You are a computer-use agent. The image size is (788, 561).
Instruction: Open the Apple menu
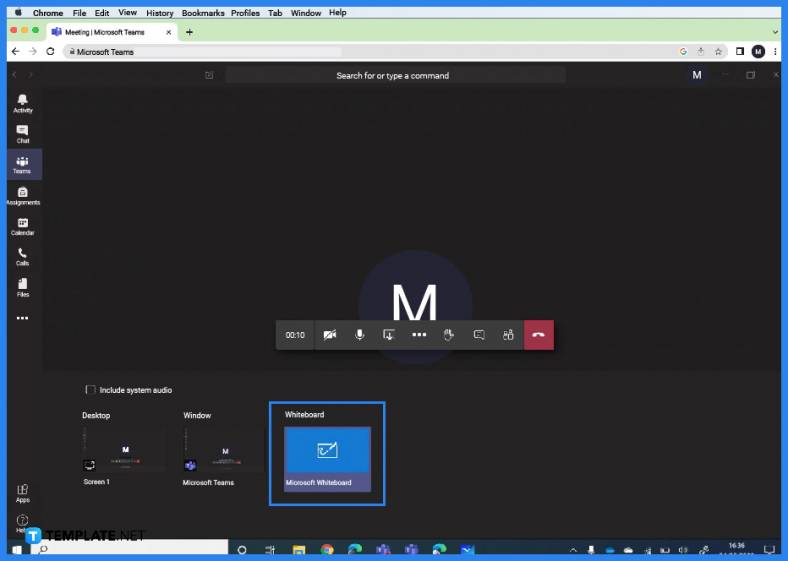coord(18,13)
